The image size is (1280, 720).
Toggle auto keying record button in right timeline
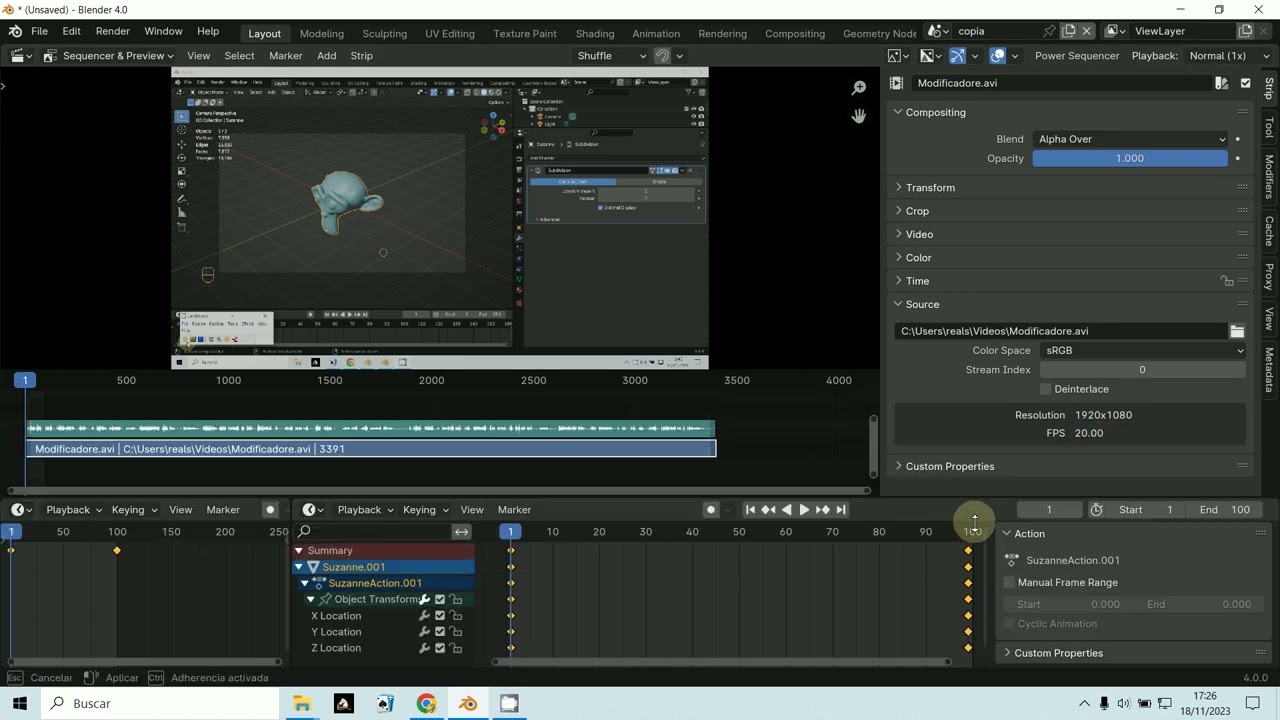pyautogui.click(x=711, y=510)
